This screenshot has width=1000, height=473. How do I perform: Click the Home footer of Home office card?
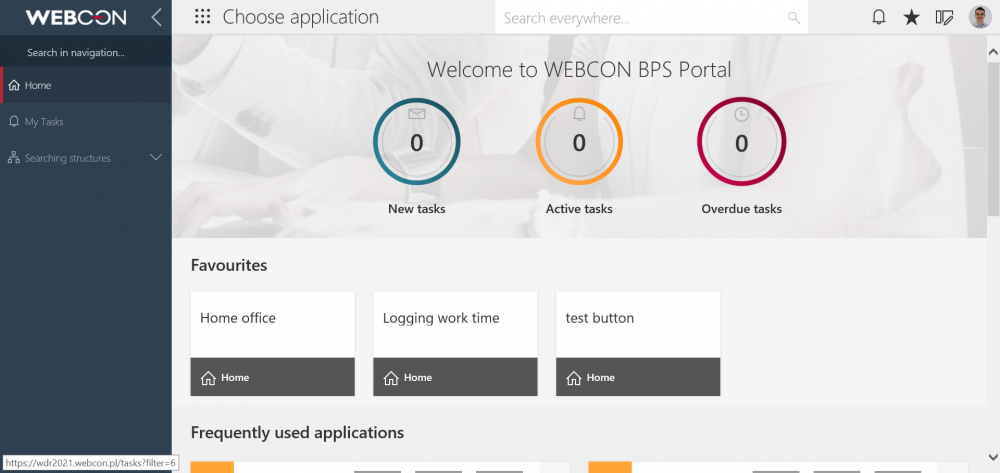272,377
